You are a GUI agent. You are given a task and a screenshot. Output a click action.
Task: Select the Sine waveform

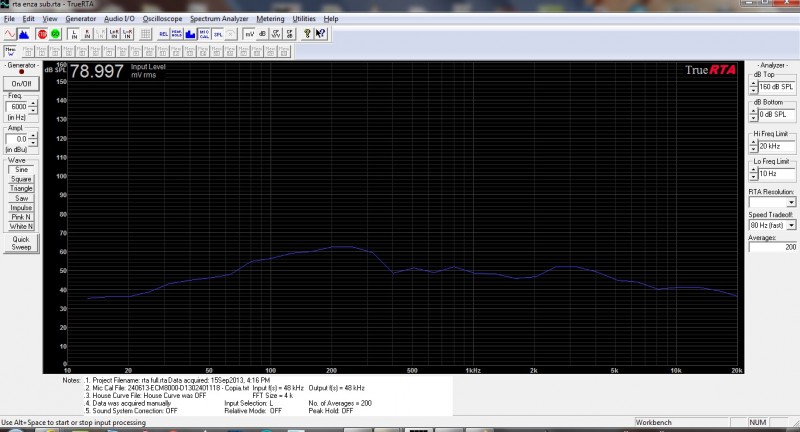(21, 169)
